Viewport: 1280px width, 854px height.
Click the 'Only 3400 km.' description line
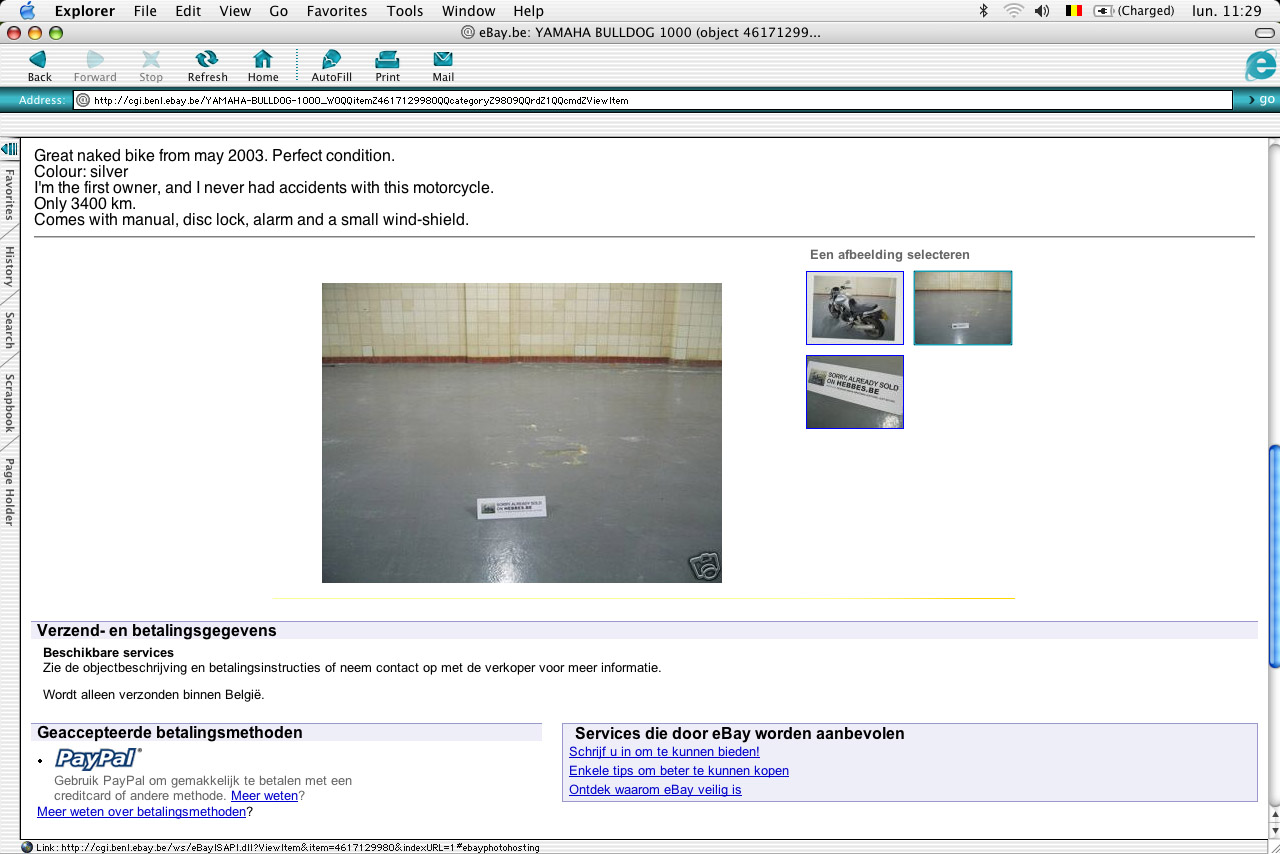pos(85,204)
